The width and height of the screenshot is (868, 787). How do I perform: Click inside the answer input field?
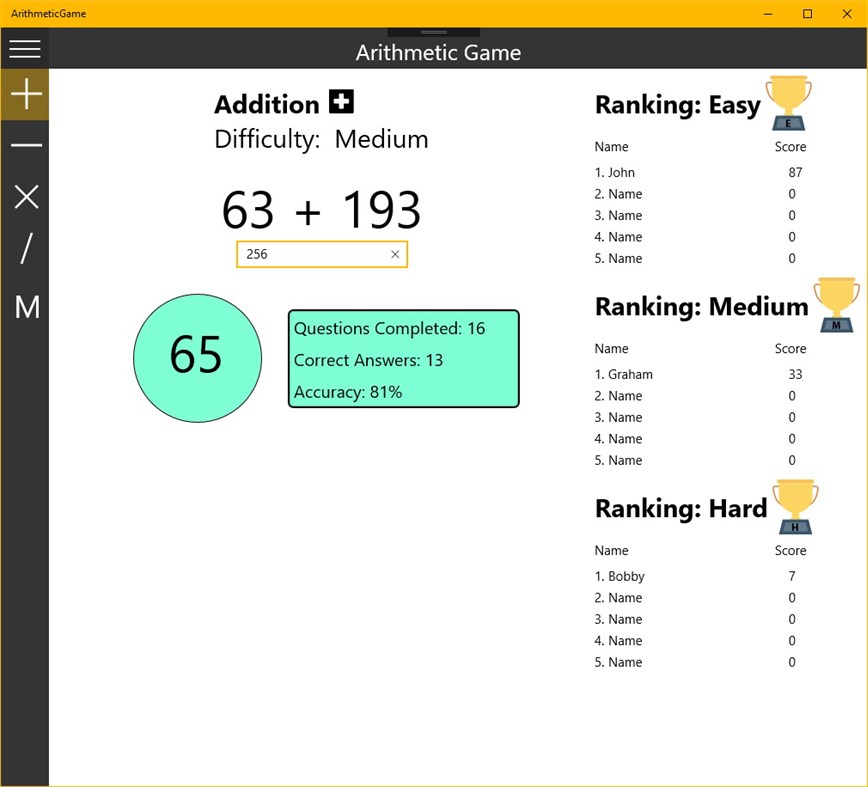310,254
